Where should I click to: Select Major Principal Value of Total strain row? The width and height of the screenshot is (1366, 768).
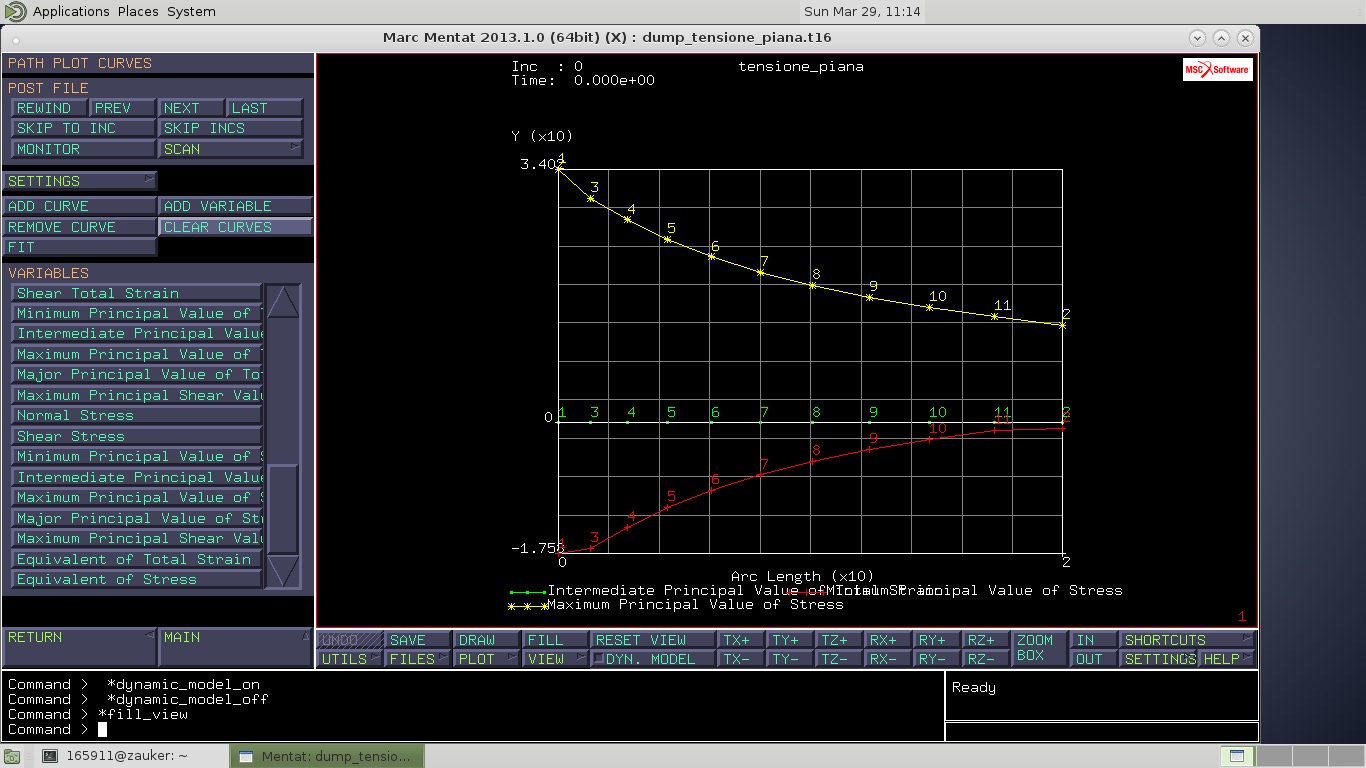coord(137,374)
